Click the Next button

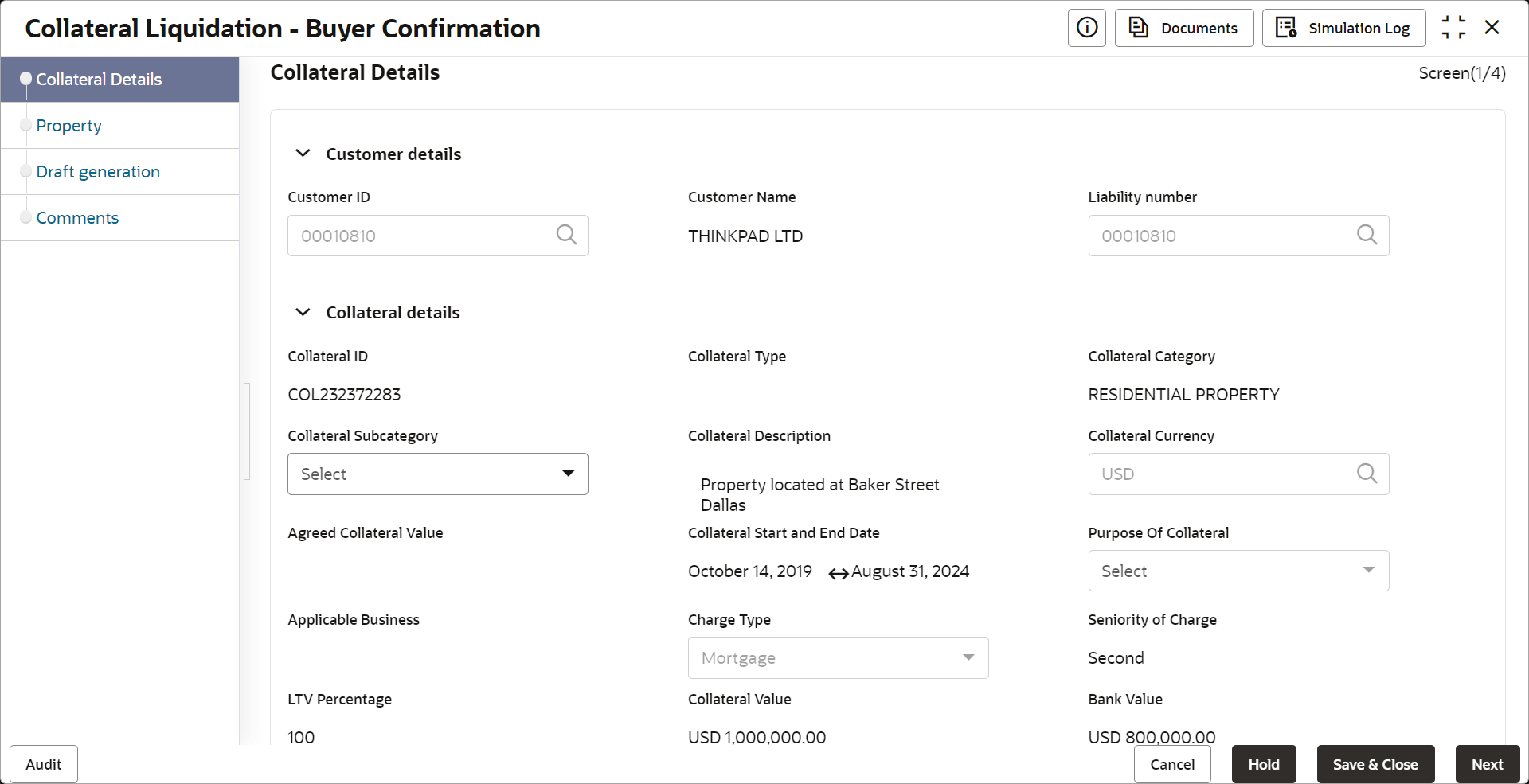click(x=1487, y=764)
